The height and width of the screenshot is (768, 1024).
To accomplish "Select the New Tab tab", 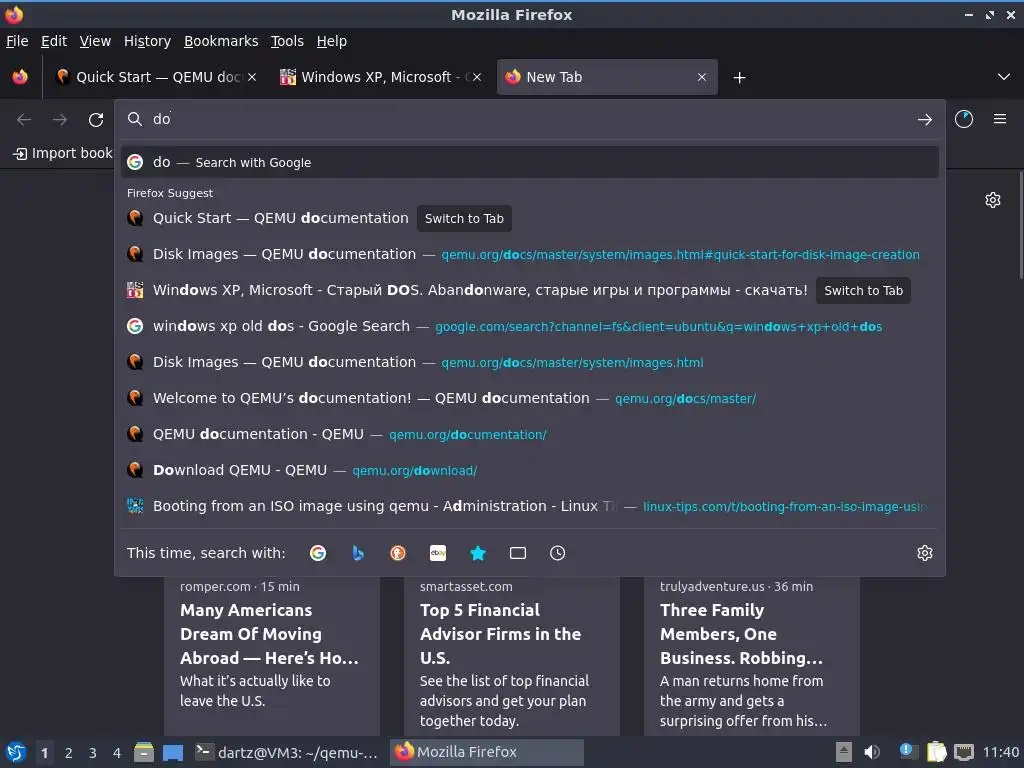I will tap(606, 77).
